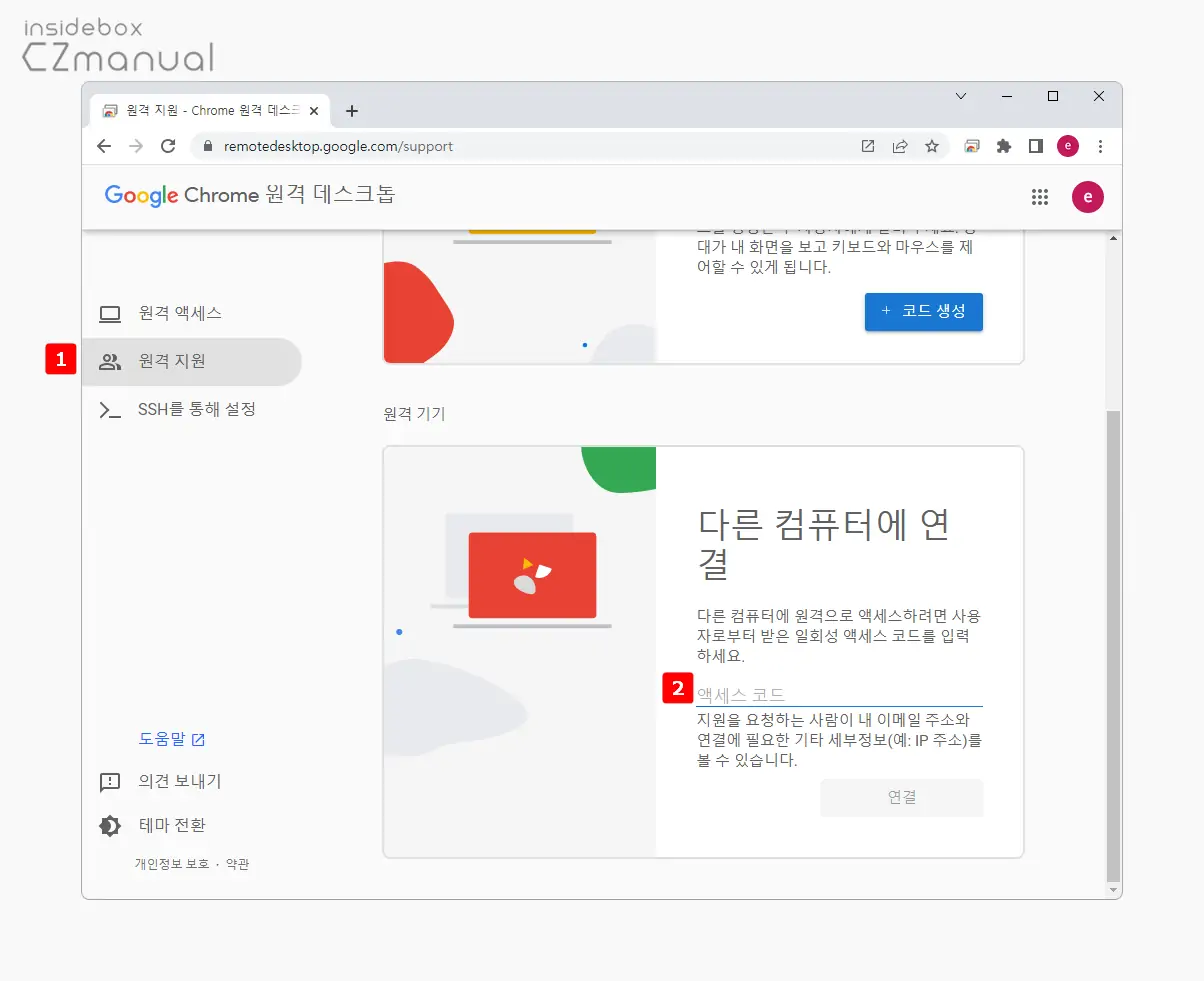Image resolution: width=1204 pixels, height=981 pixels.
Task: Open the 약관 terms link
Action: point(238,864)
